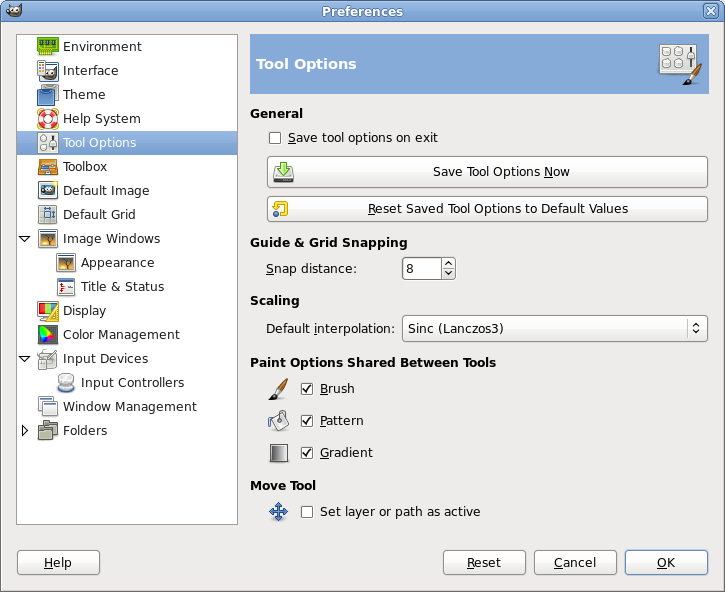725x592 pixels.
Task: Decrease Snap distance with down arrow
Action: tap(448, 273)
